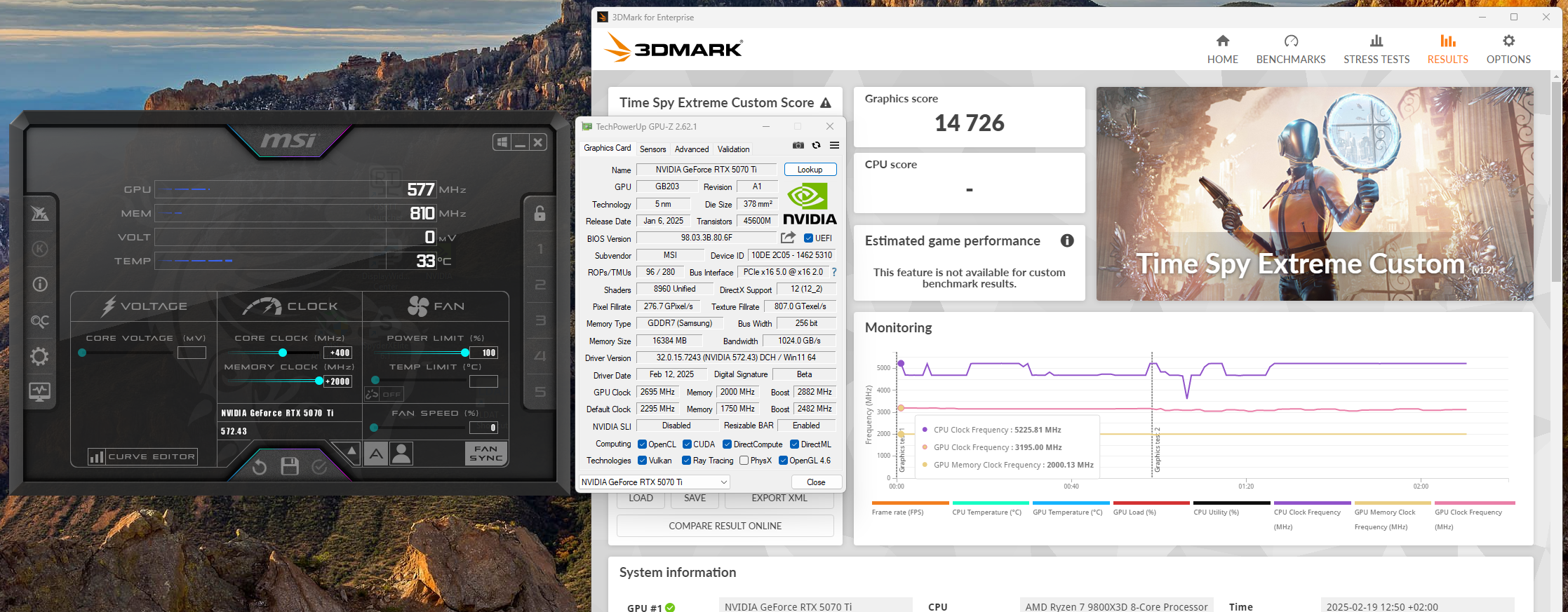The image size is (1568, 612).
Task: Click the bus interface question mark in GPU-Z
Action: 834,272
